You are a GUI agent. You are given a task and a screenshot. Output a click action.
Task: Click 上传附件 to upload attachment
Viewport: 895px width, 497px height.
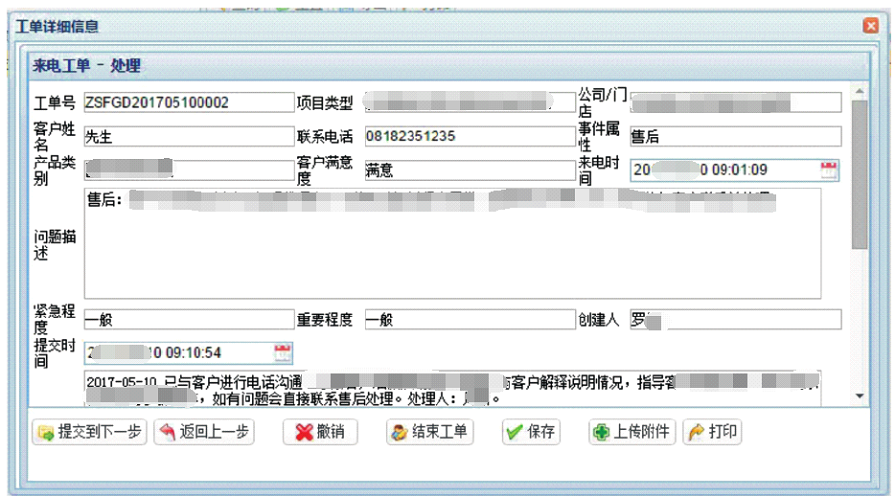pos(630,432)
